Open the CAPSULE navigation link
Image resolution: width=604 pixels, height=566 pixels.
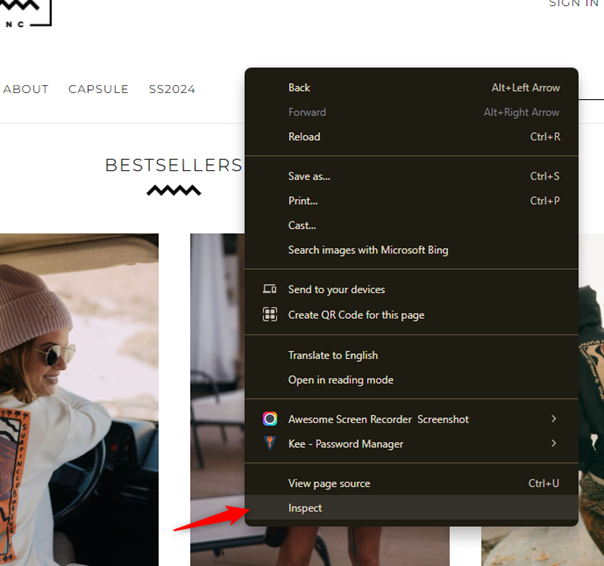98,89
